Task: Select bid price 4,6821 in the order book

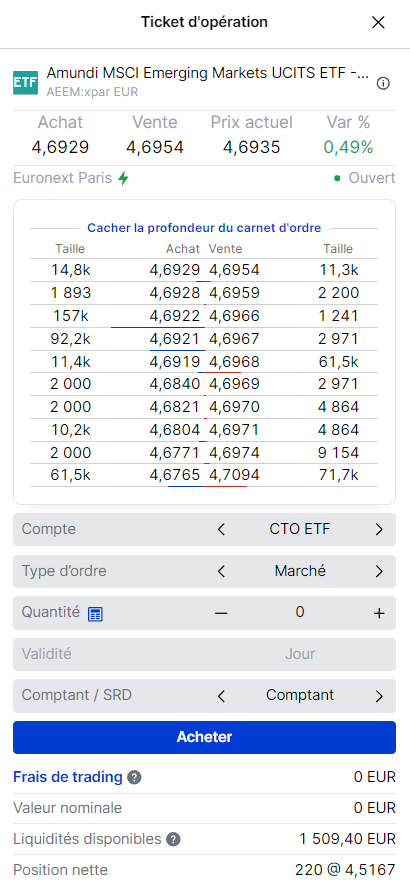Action: [x=175, y=407]
